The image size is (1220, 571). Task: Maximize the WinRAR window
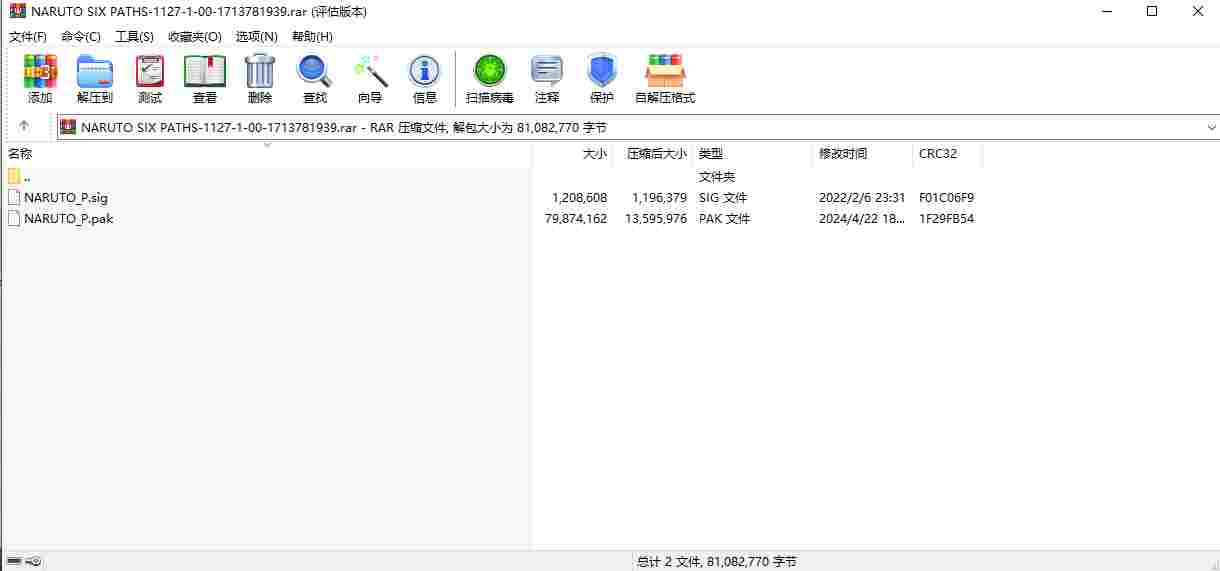(x=1152, y=12)
